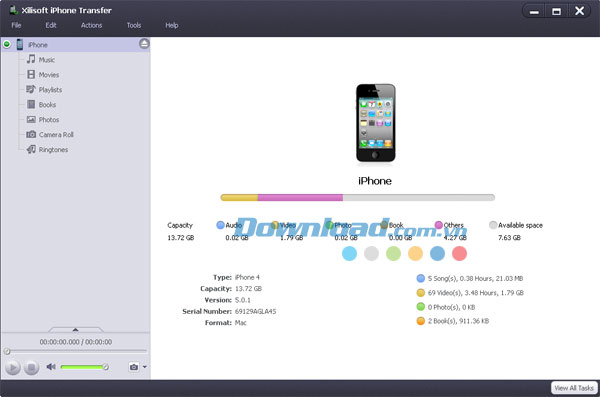Open the Books section

[x=47, y=105]
